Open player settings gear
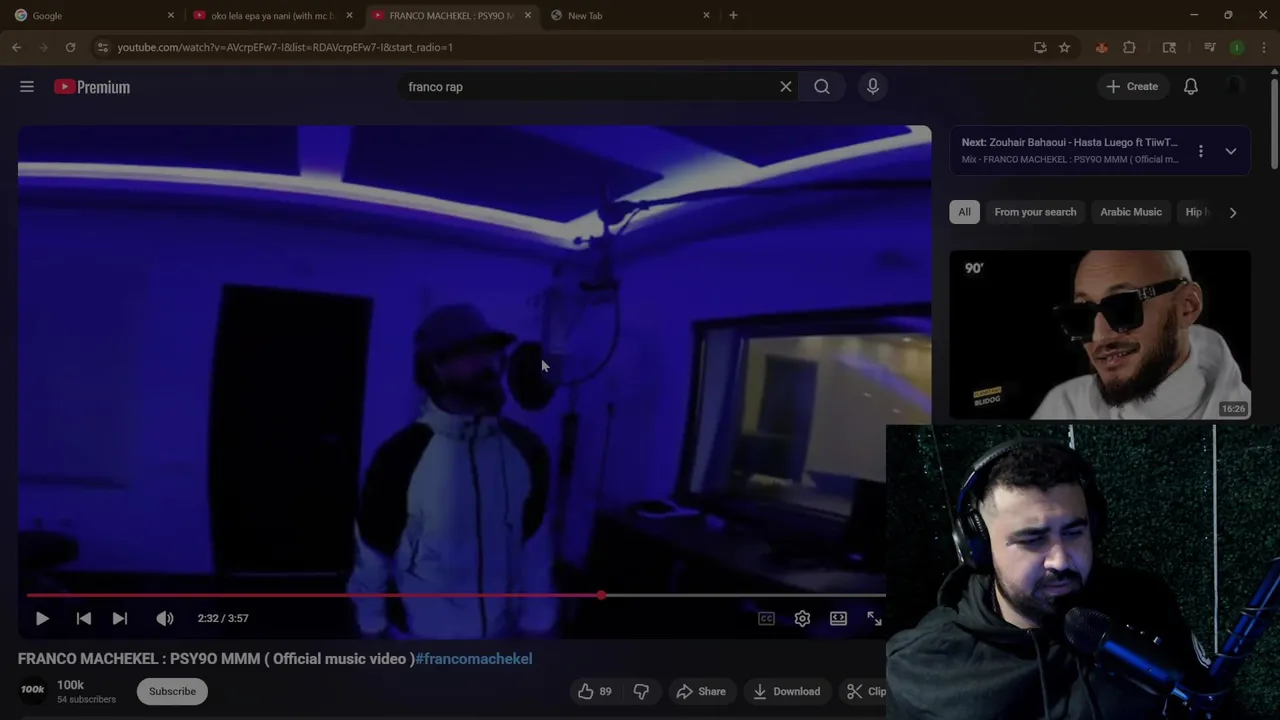Screen dimensions: 1280x720 click(x=802, y=618)
